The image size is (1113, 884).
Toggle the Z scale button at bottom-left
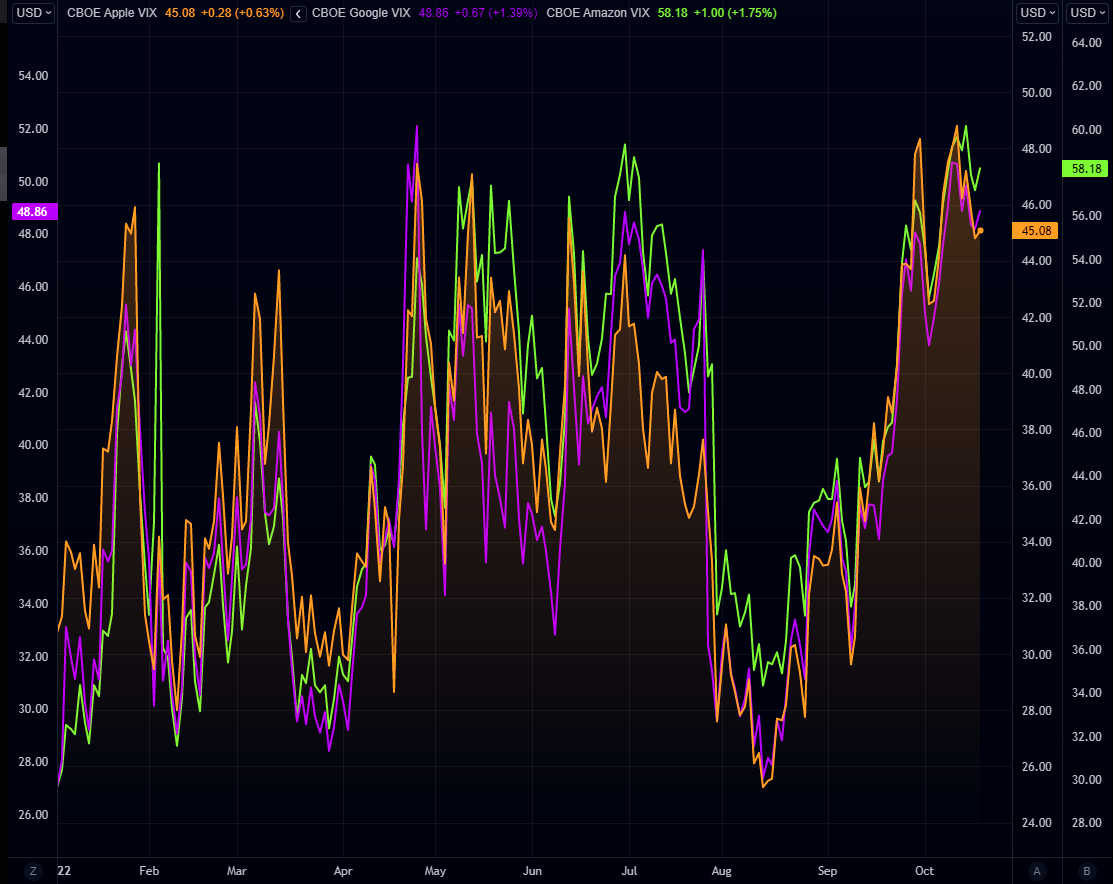[x=33, y=871]
